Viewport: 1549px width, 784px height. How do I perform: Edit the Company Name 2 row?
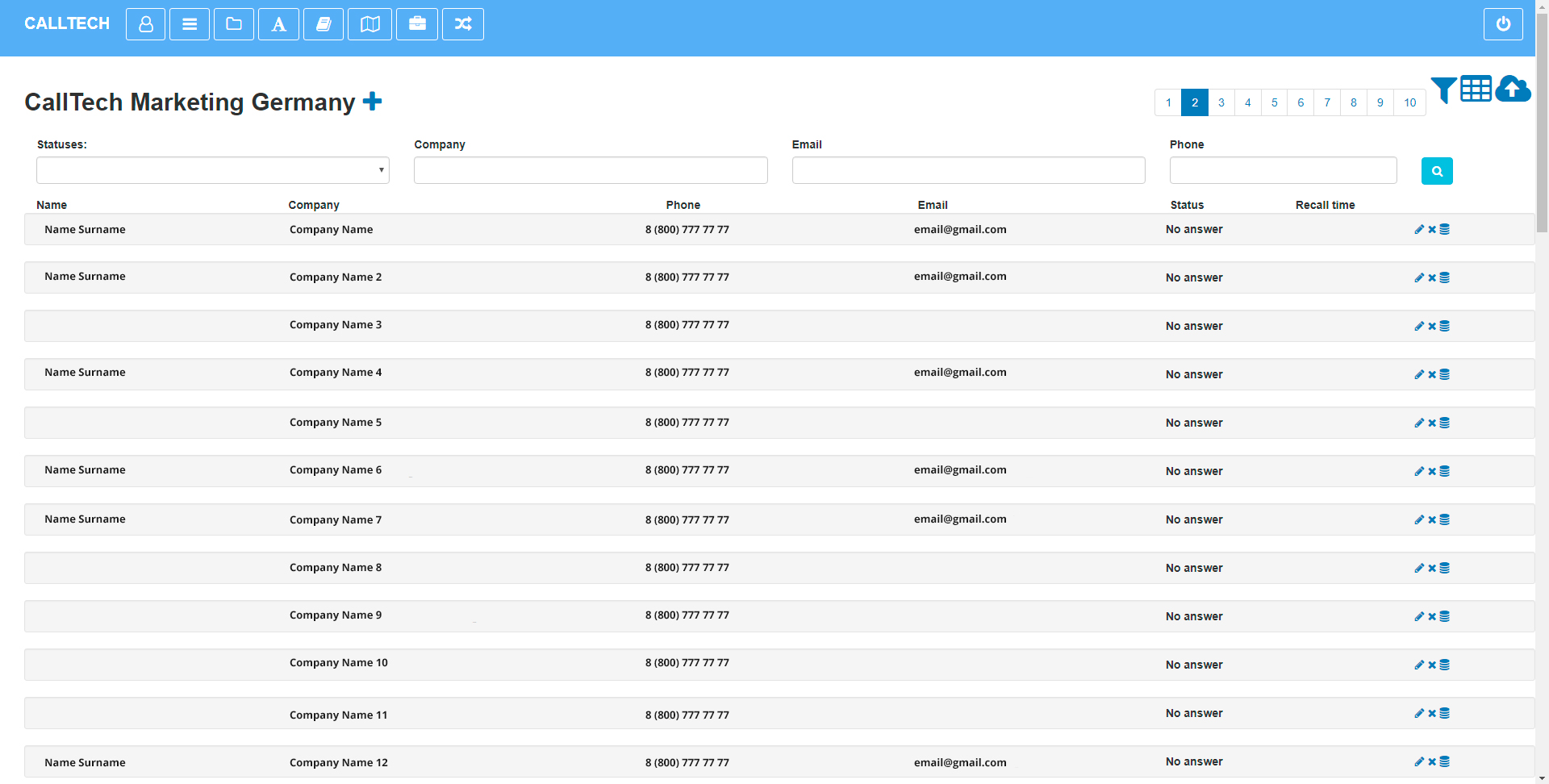[x=1419, y=277]
